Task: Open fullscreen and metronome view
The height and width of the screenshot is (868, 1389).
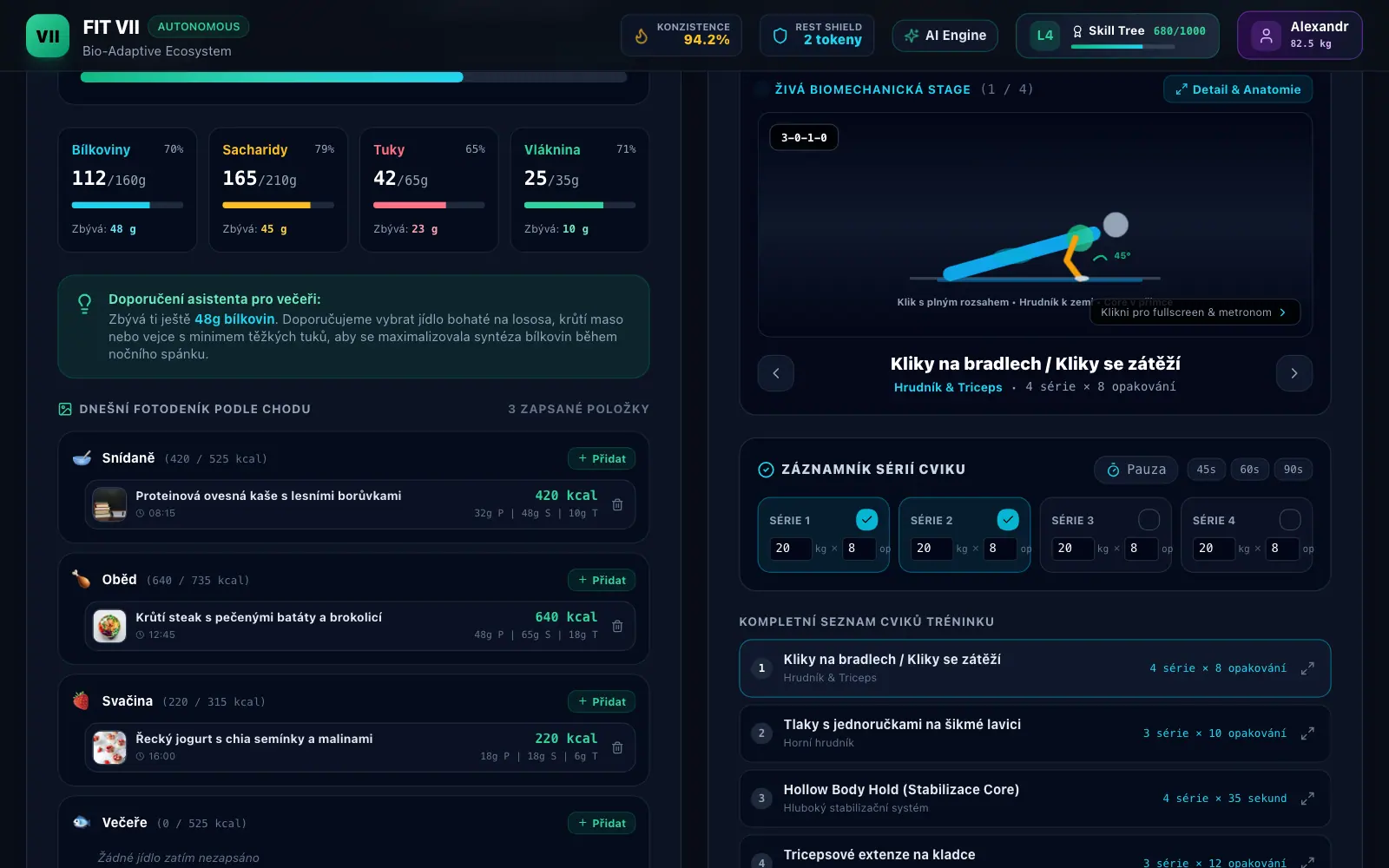Action: 1195,312
